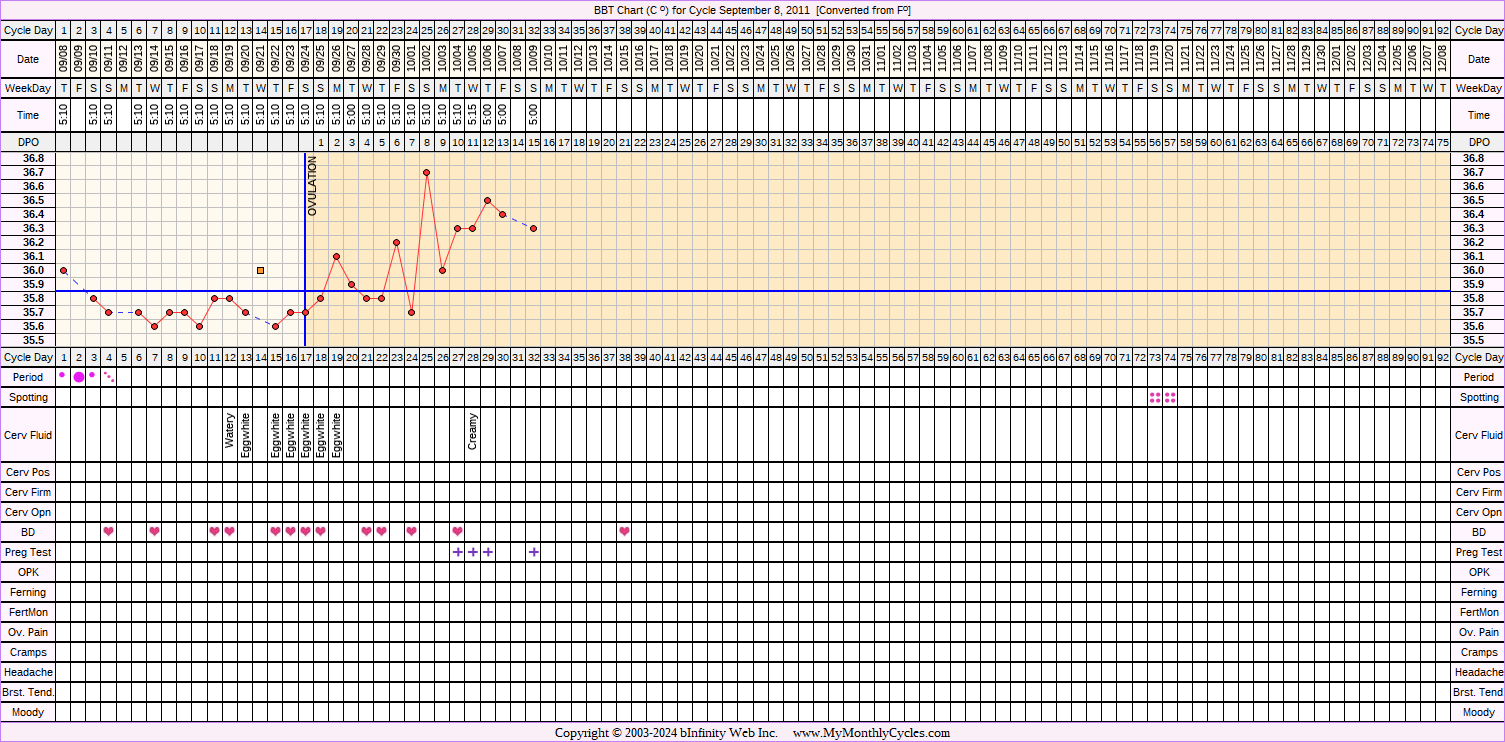Select the BD heart on cycle day 38
This screenshot has width=1505, height=742.
coord(624,531)
